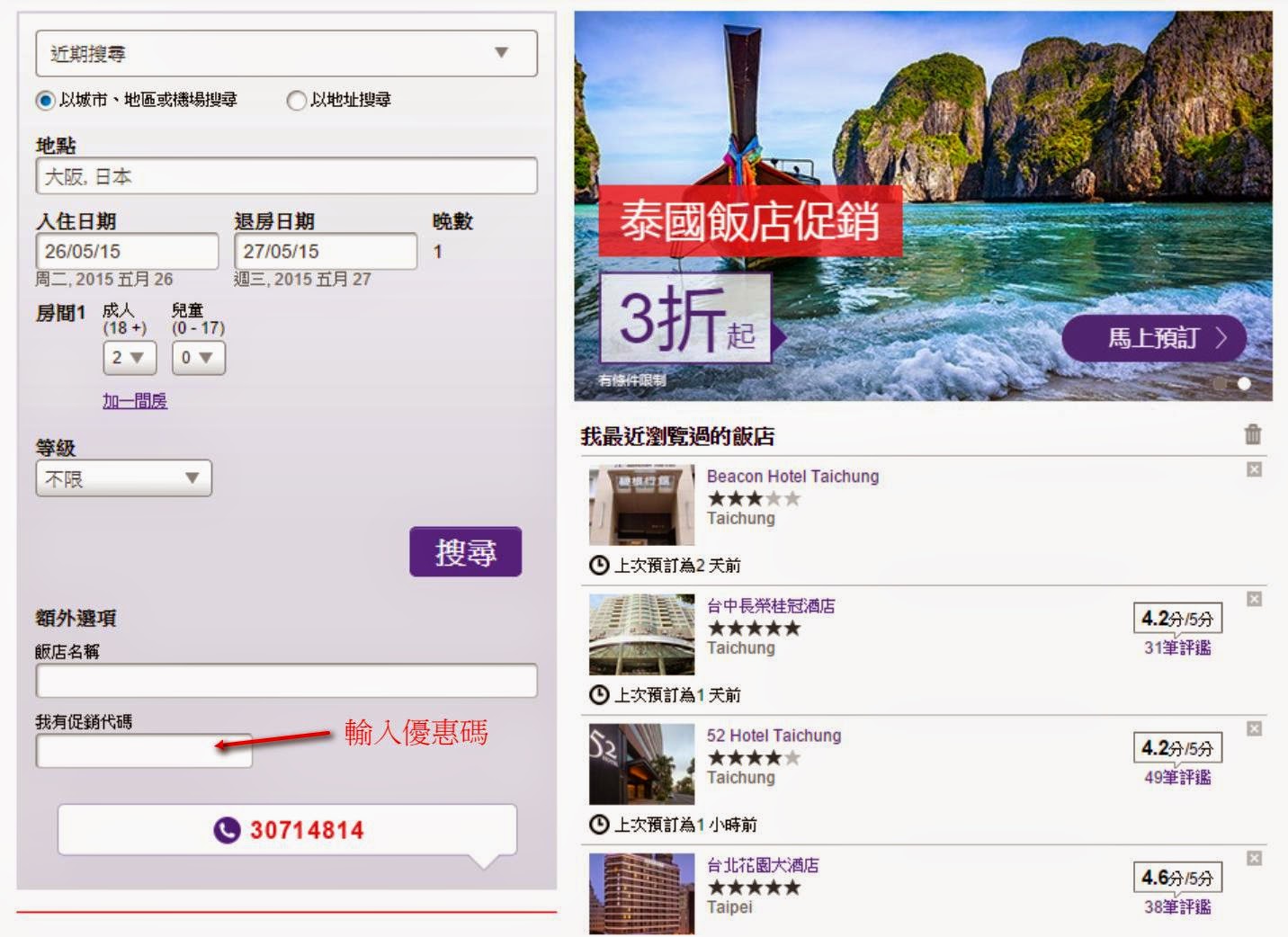Select the second banner carousel dot
This screenshot has width=1288, height=937.
[1244, 384]
